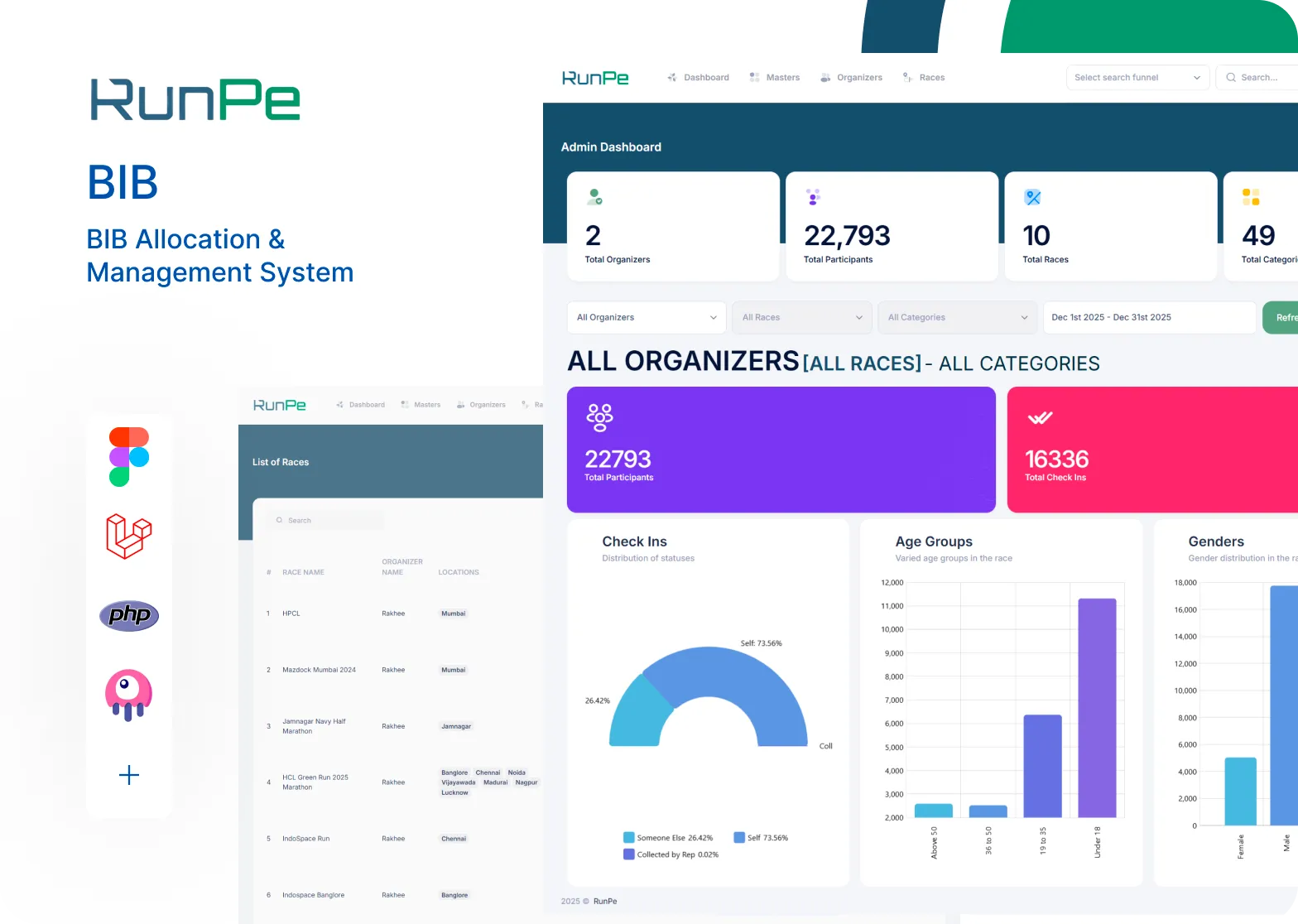Screen dimensions: 1298x924
Task: Click the PHP logo icon
Action: [x=129, y=615]
